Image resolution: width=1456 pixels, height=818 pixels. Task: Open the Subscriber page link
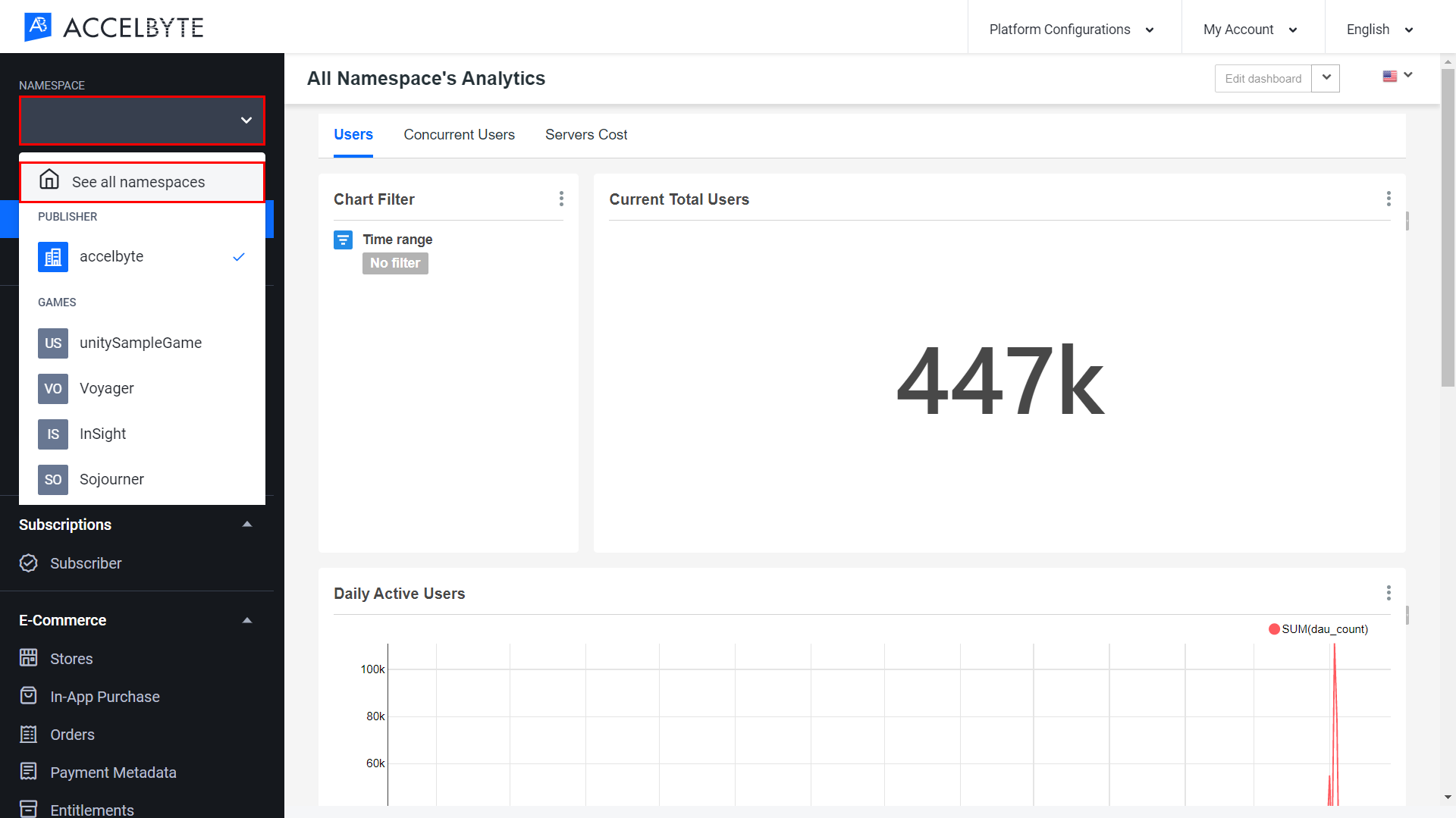point(86,563)
